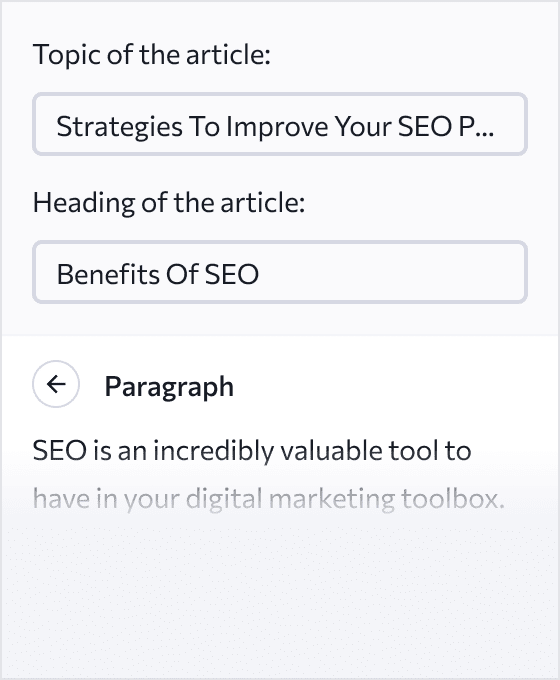Focus the Topic of the article field
The image size is (560, 680).
(280, 124)
